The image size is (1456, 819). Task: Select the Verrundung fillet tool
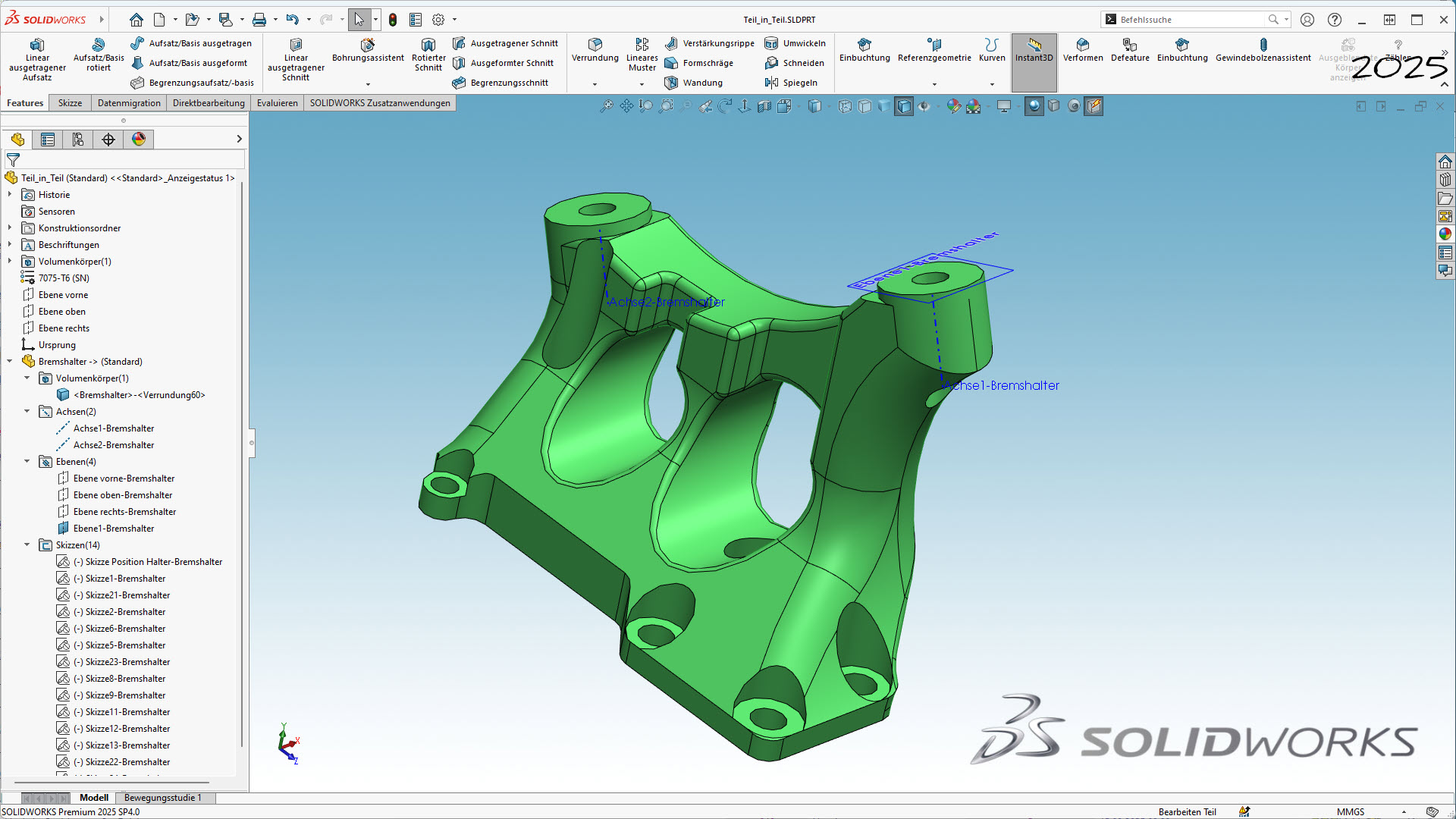tap(595, 49)
